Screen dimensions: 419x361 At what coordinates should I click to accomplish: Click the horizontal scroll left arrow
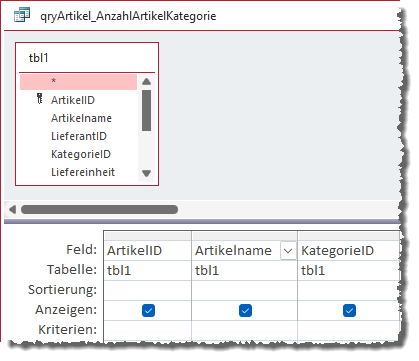click(x=12, y=209)
